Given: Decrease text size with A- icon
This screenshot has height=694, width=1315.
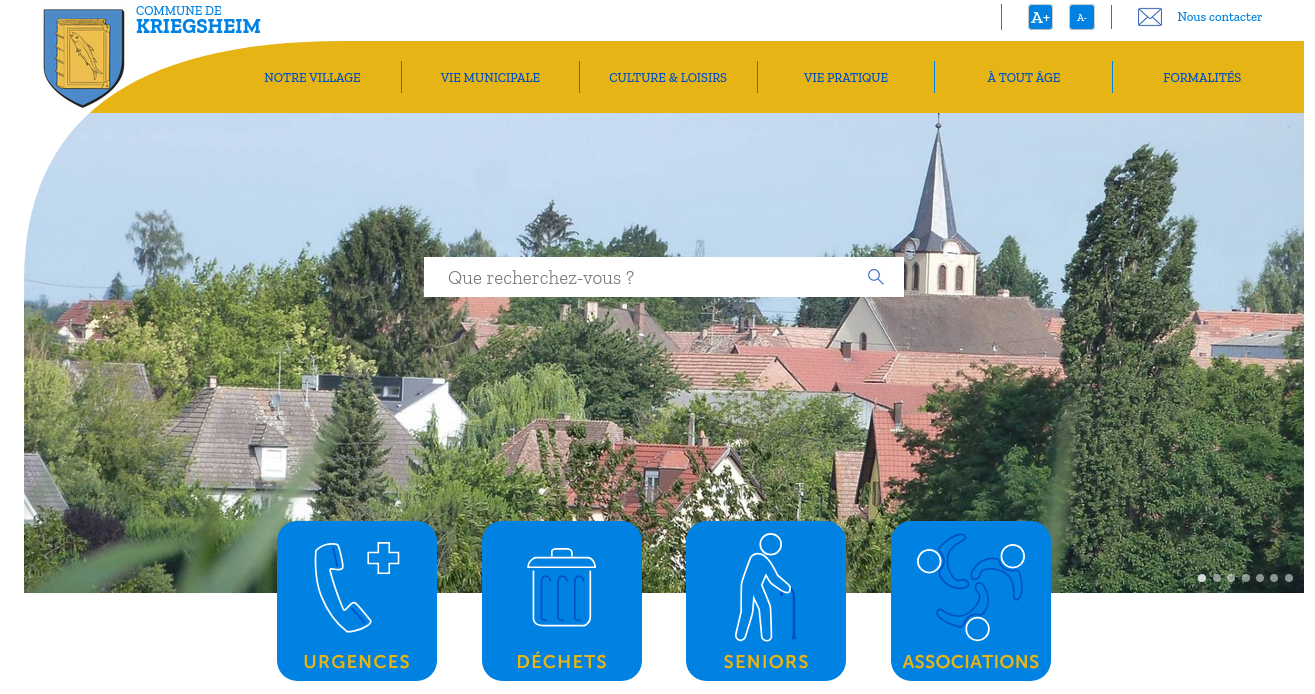Looking at the screenshot, I should [x=1081, y=17].
